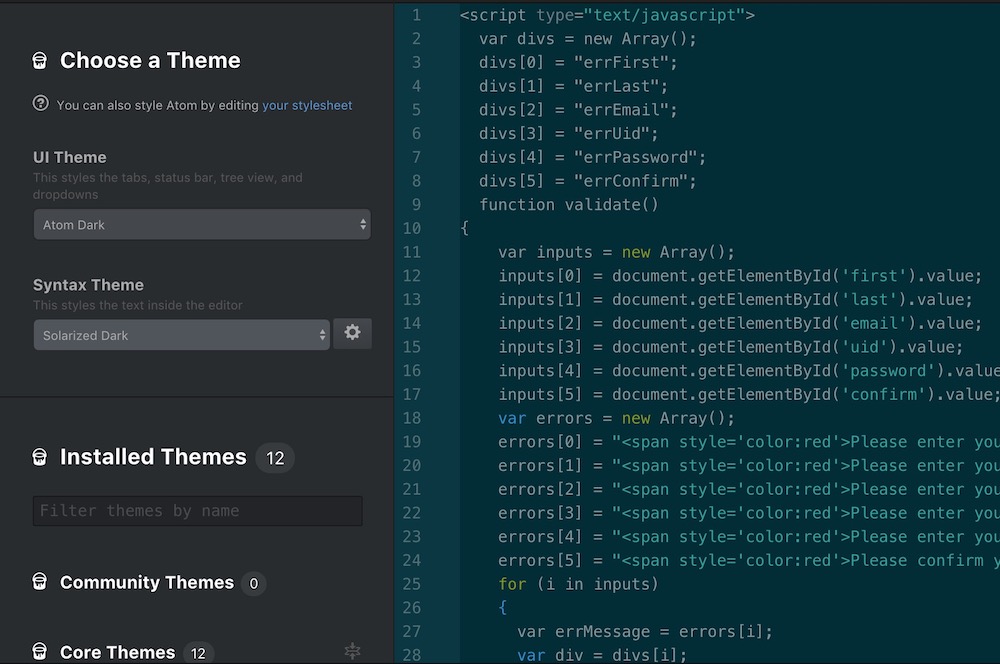Collapse the Community Themes section heading
Screen dimensions: 1000x664
coord(146,582)
